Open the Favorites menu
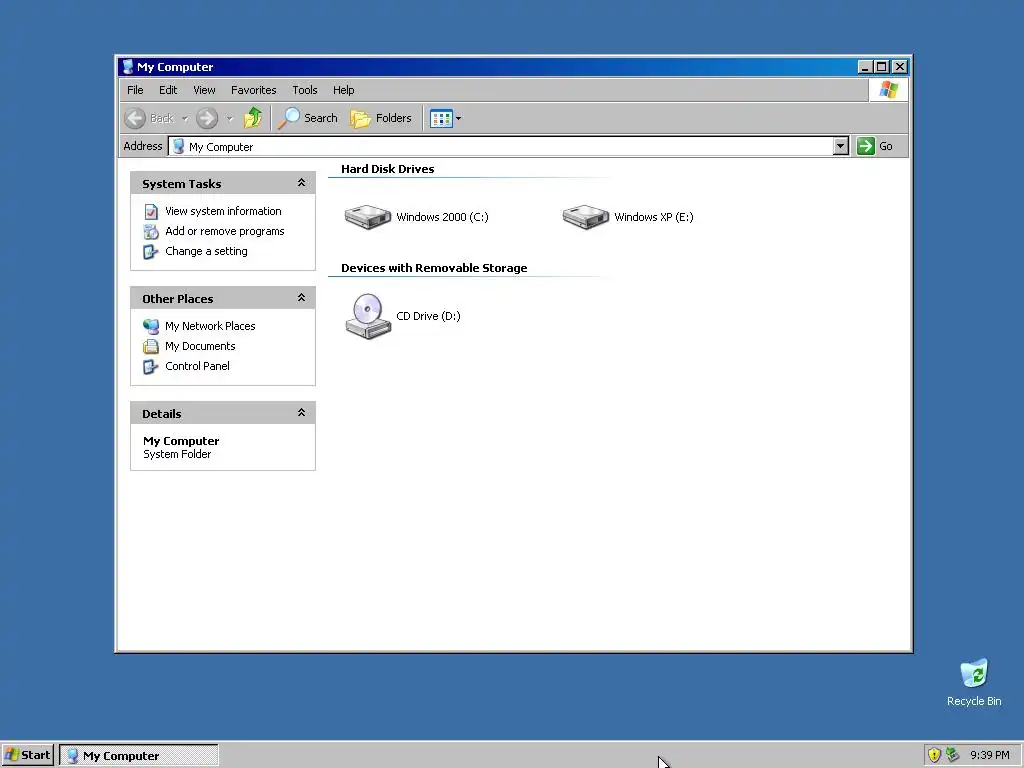The image size is (1024, 768). tap(253, 90)
